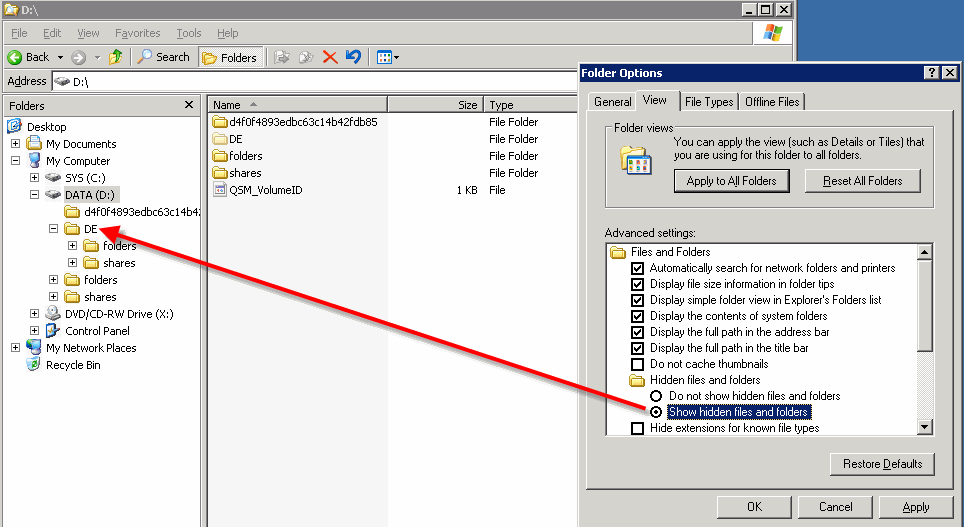
Task: Click the red Delete toolbar icon
Action: pyautogui.click(x=330, y=57)
